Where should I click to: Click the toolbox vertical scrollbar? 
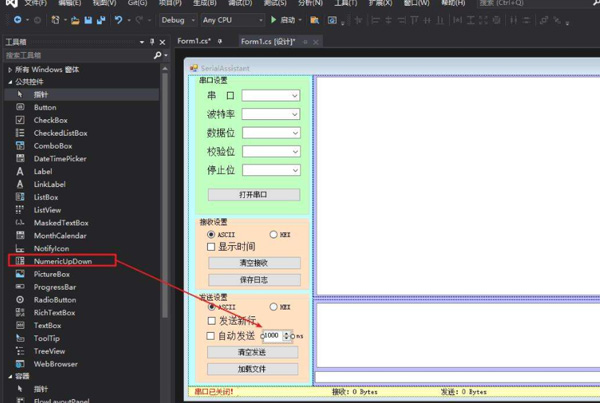coord(165,195)
